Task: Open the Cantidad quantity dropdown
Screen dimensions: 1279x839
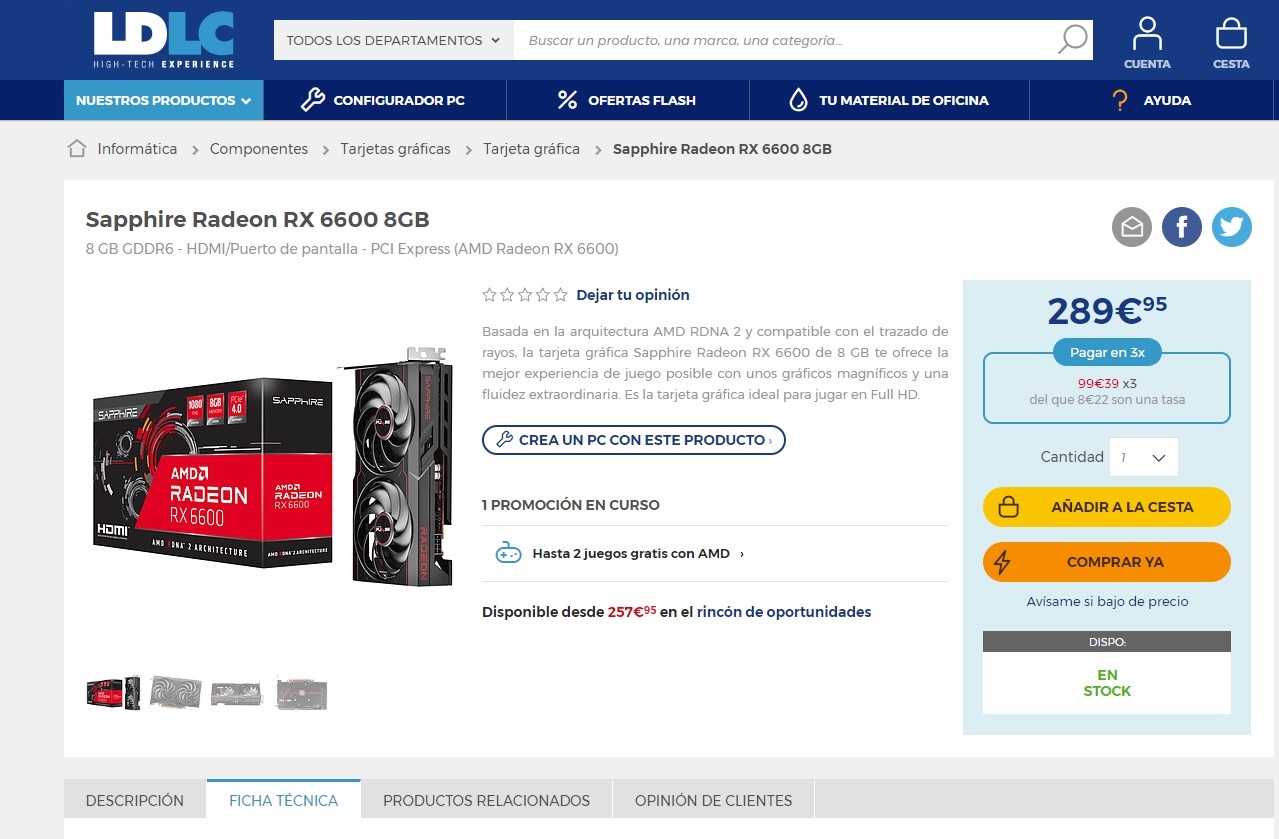Action: pyautogui.click(x=1144, y=457)
